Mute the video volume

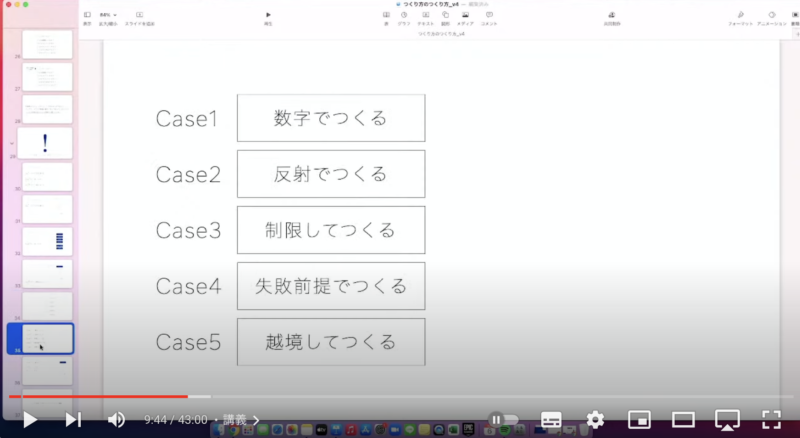(x=116, y=420)
